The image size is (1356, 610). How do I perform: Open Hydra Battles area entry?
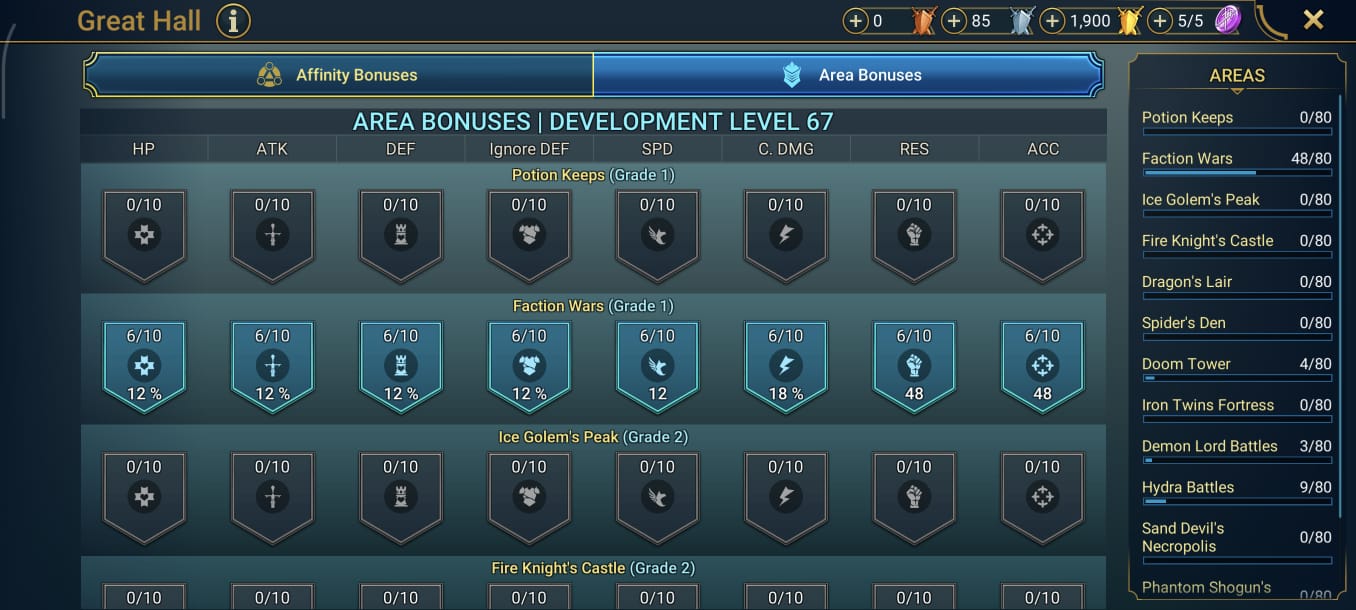[x=1237, y=489]
